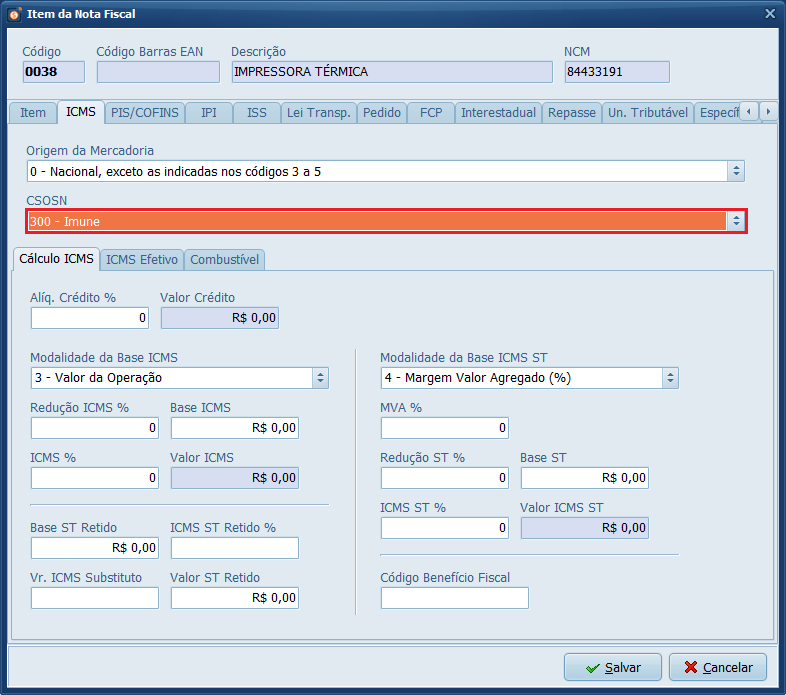The height and width of the screenshot is (695, 786).
Task: Open the FCP tab
Action: click(x=431, y=113)
